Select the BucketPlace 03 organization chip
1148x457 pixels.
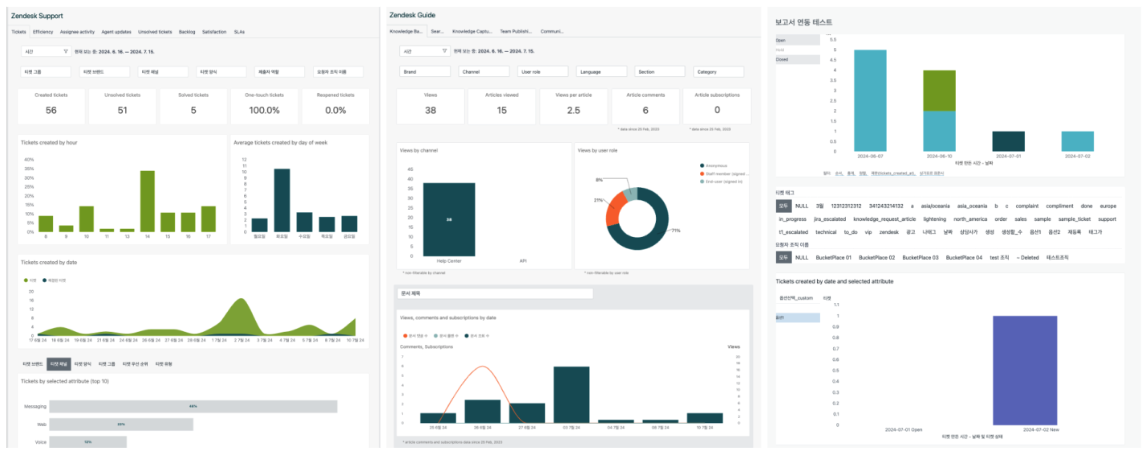920,258
